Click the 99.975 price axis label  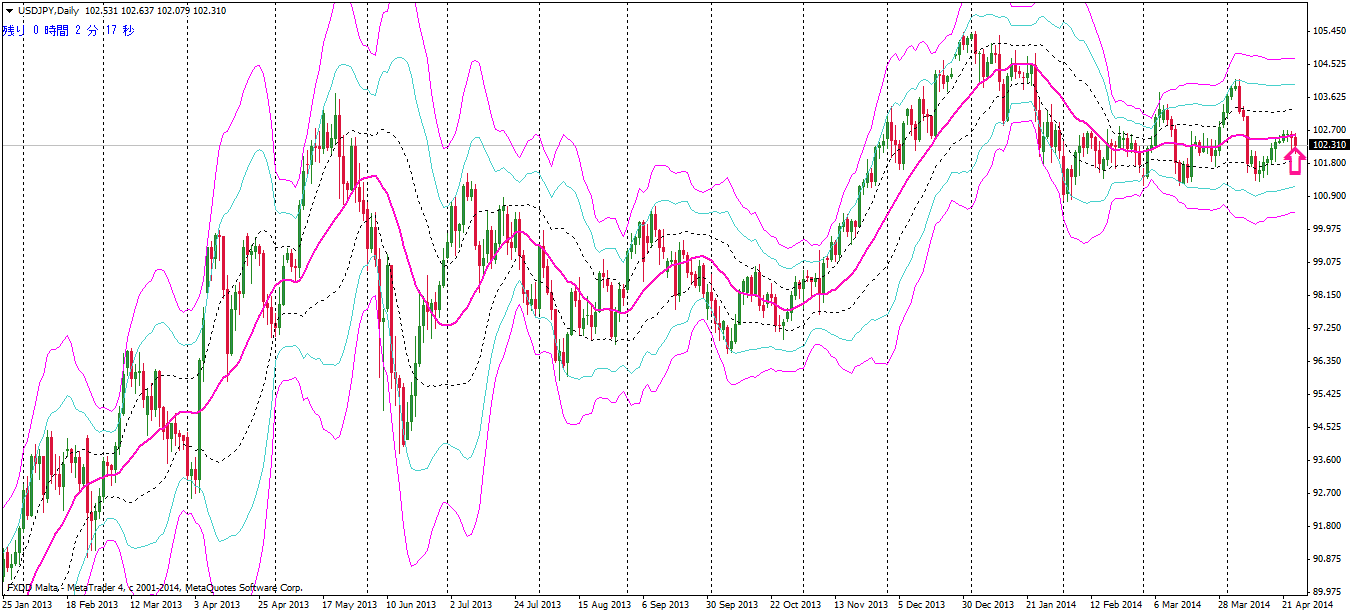[x=1327, y=228]
